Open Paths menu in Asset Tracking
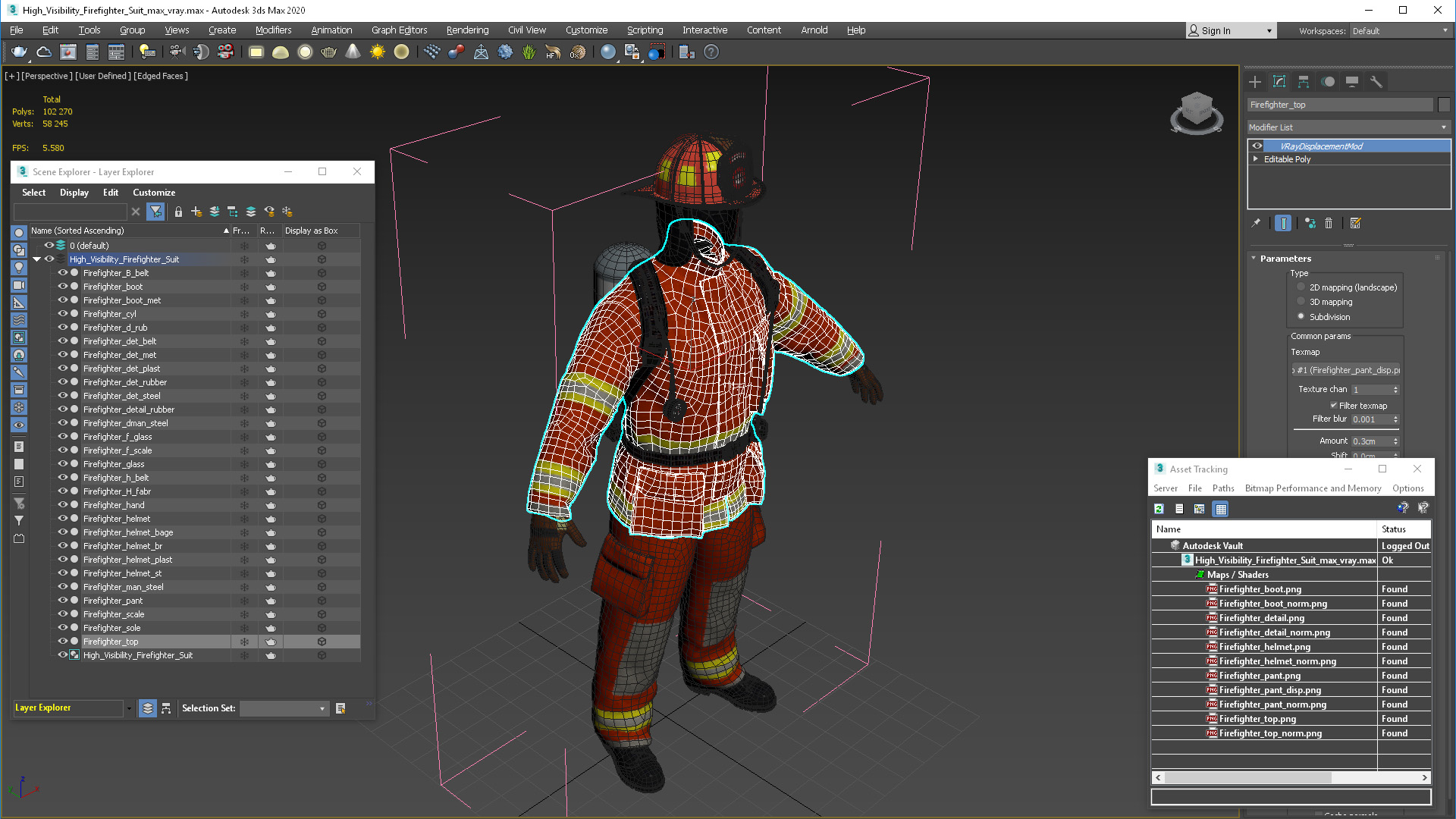 click(x=1223, y=488)
